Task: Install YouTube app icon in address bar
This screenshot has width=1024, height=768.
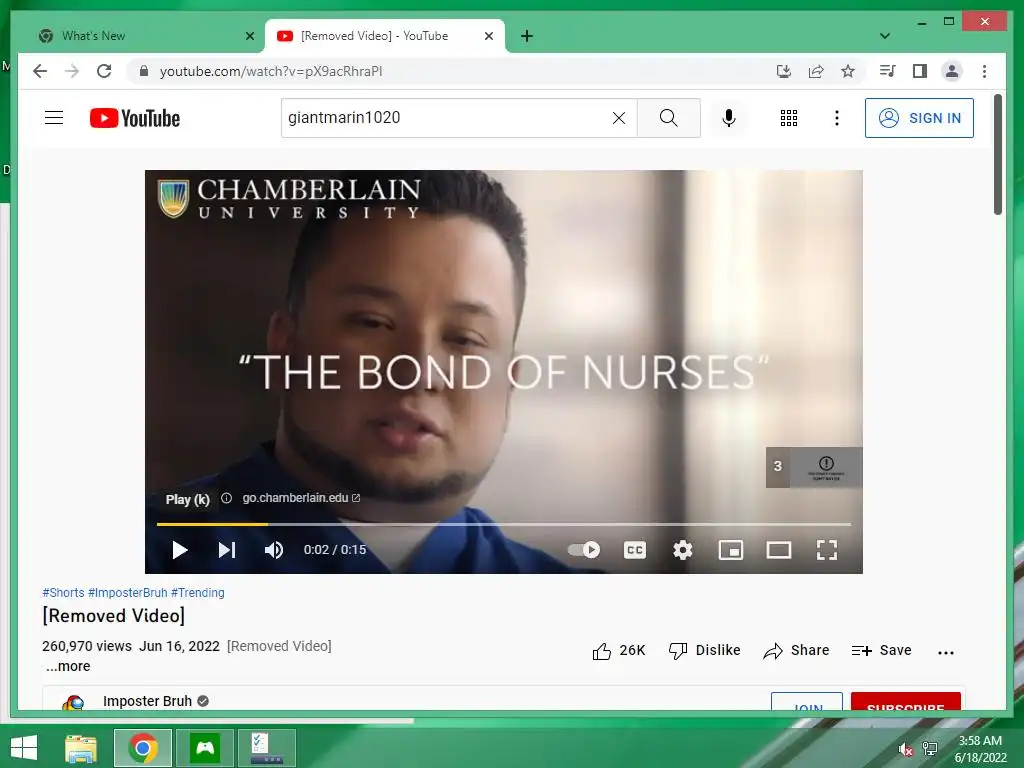Action: coord(784,71)
